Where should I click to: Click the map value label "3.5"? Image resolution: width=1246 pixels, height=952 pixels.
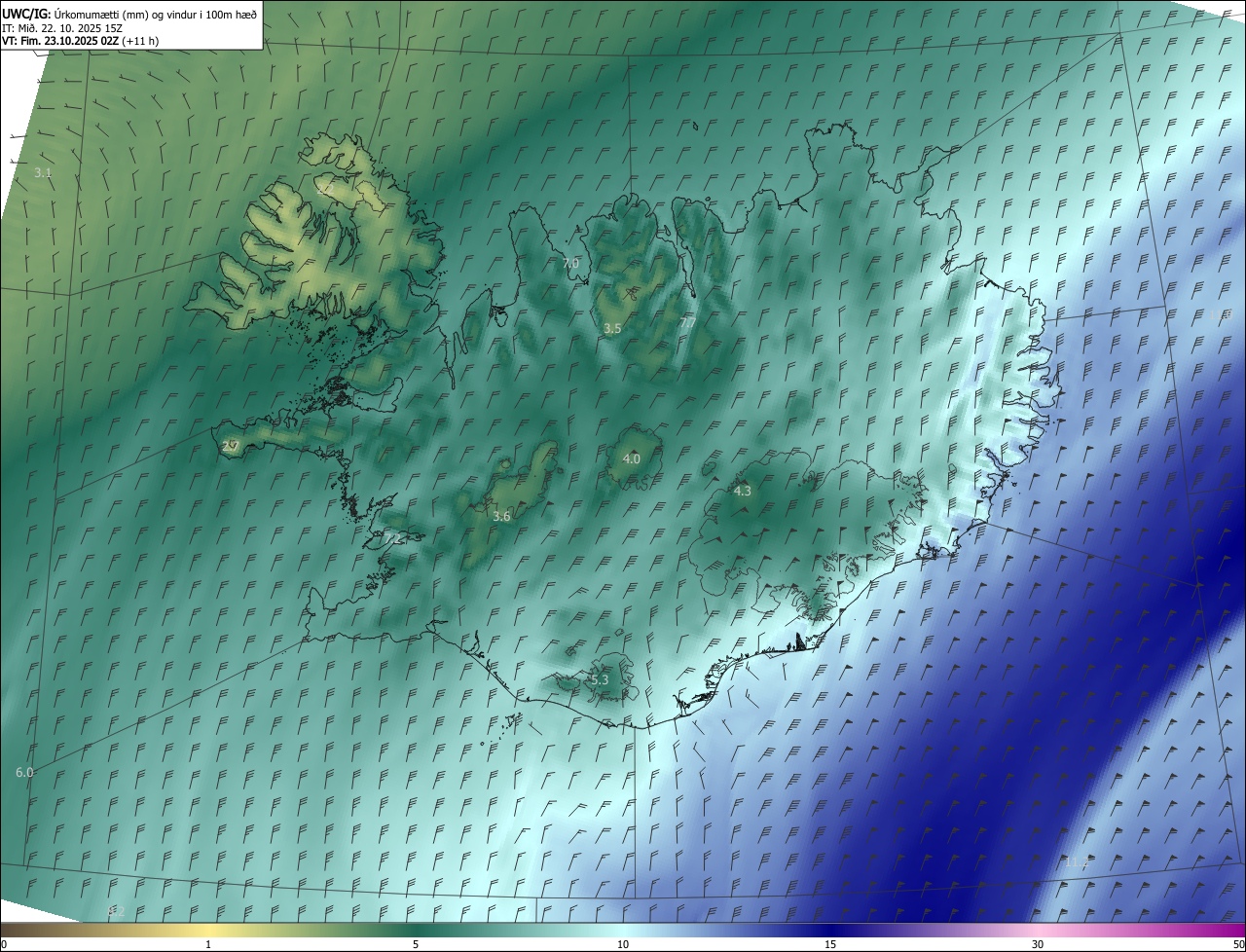point(612,329)
